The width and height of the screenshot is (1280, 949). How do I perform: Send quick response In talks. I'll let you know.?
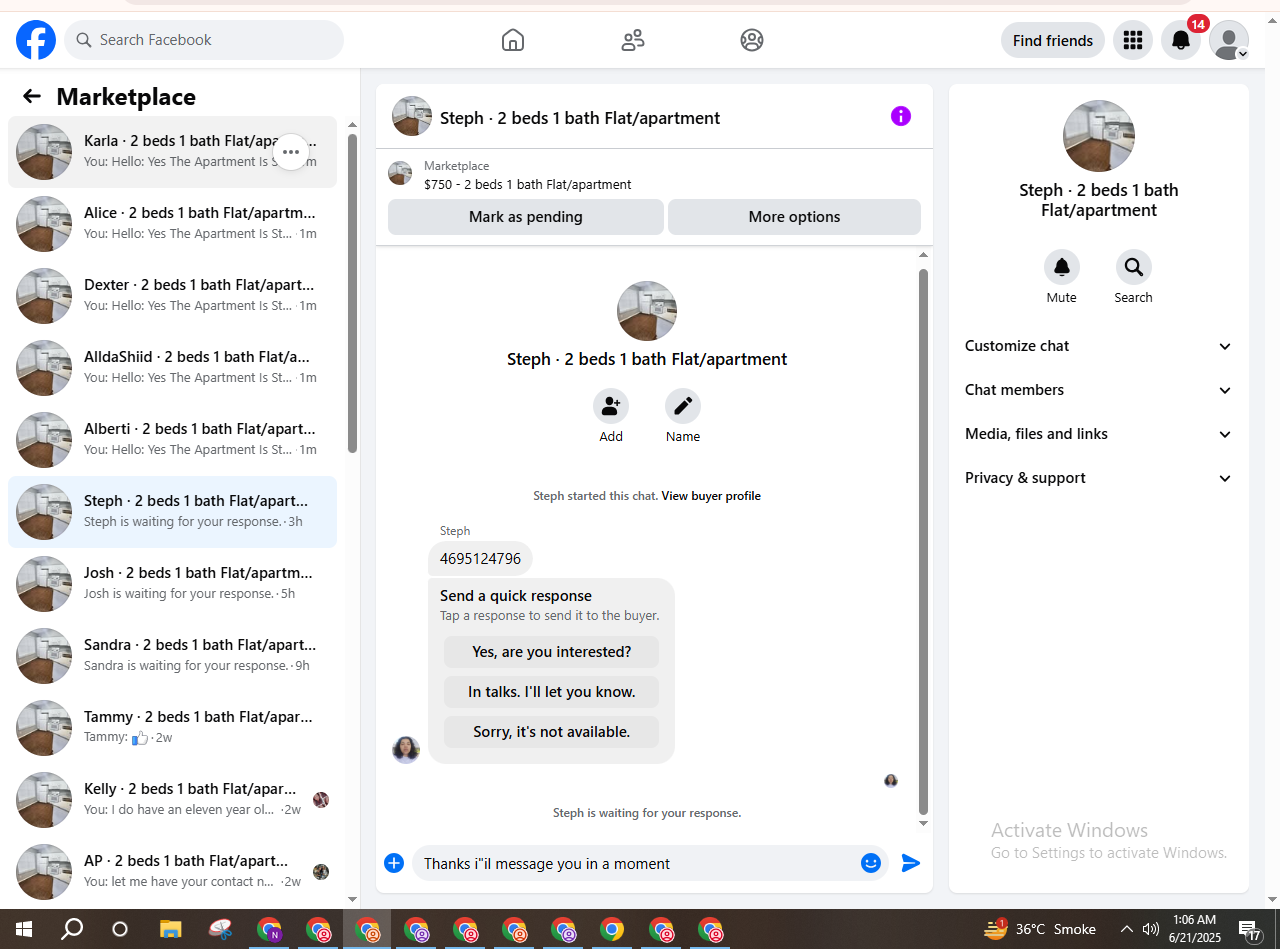point(552,692)
